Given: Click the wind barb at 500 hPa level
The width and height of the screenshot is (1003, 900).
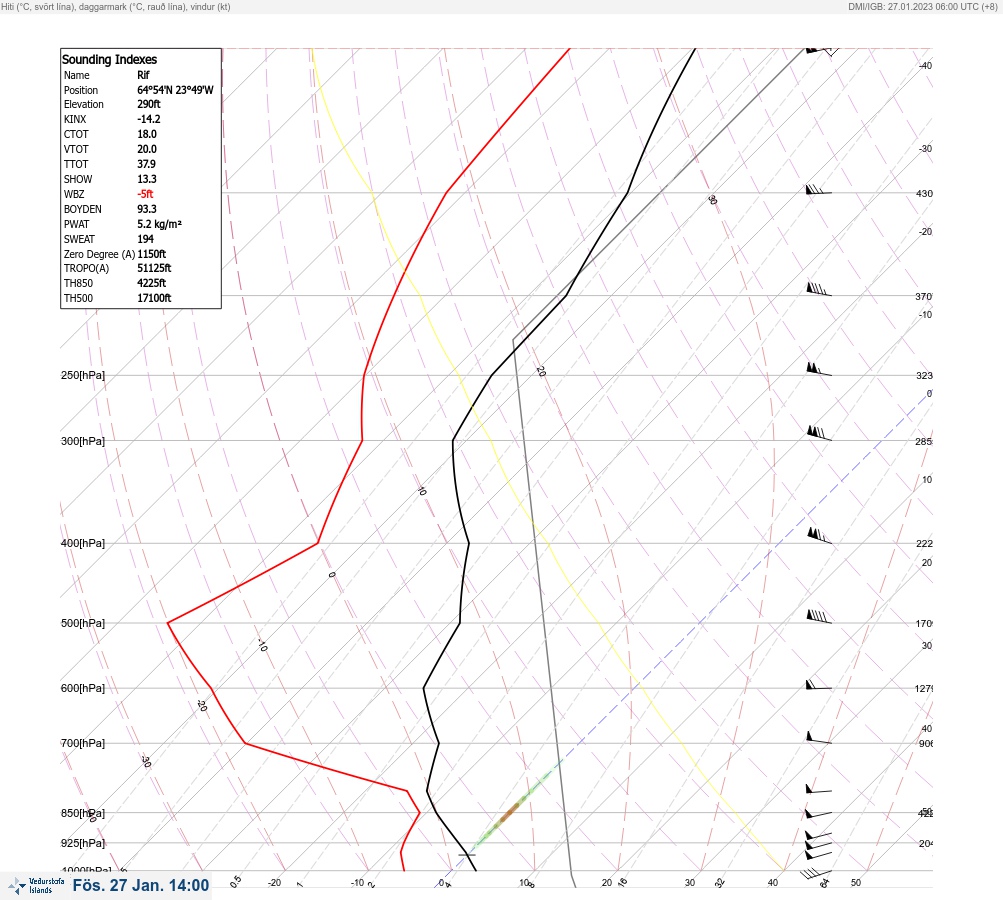Looking at the screenshot, I should click(x=819, y=617).
